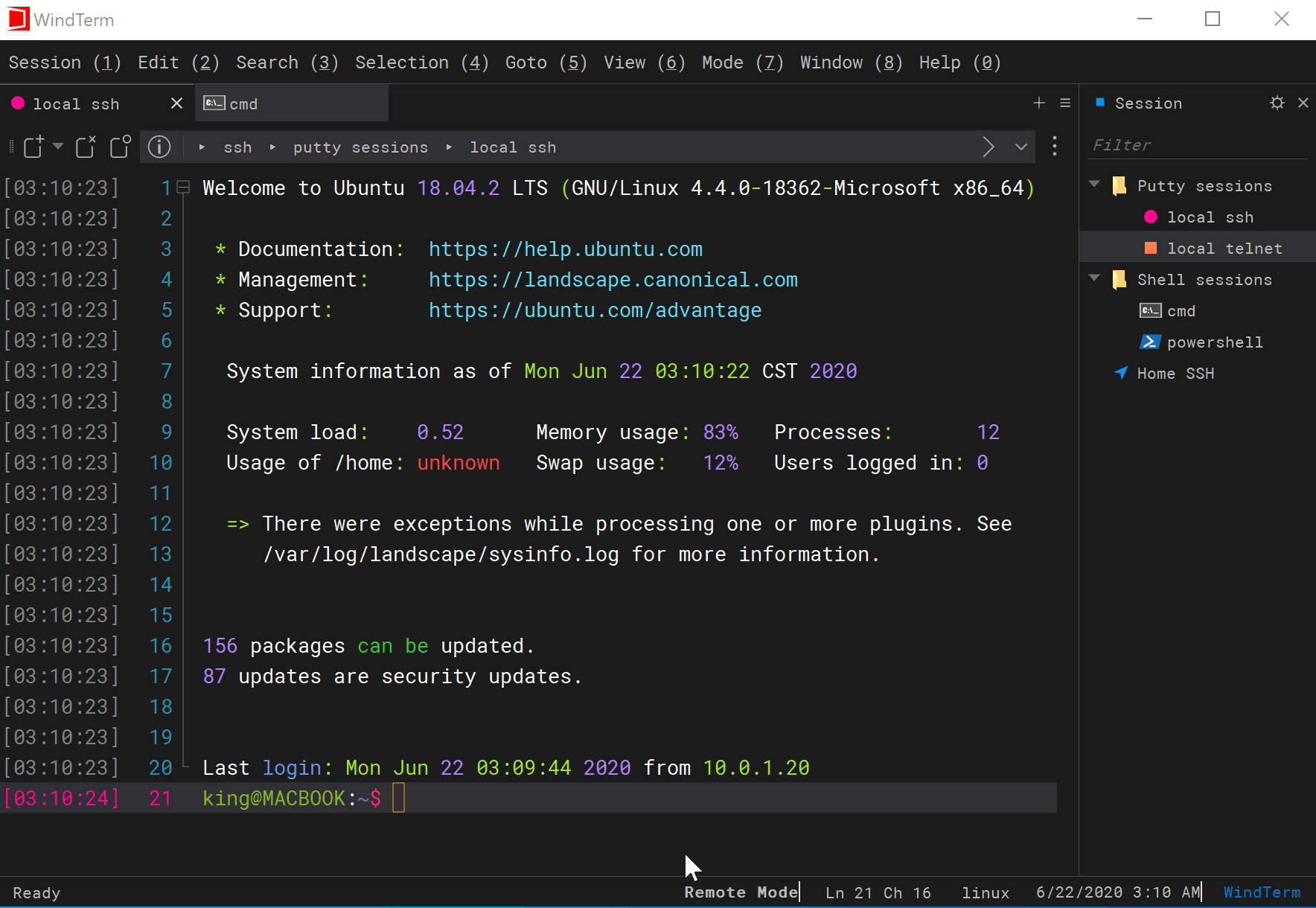
Task: Click the red timestamp [03:10:24]
Action: tap(62, 799)
